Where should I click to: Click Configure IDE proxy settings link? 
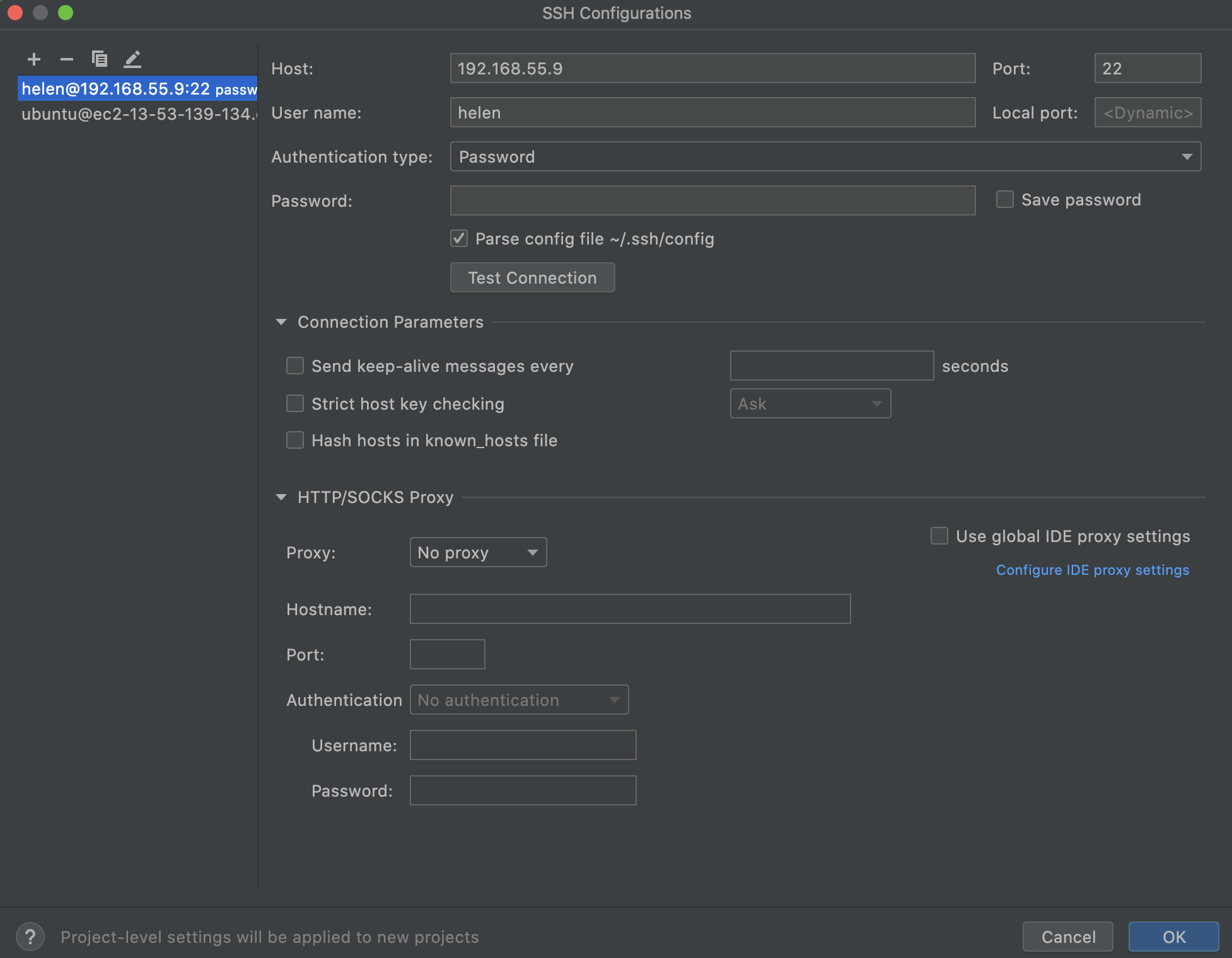1092,570
